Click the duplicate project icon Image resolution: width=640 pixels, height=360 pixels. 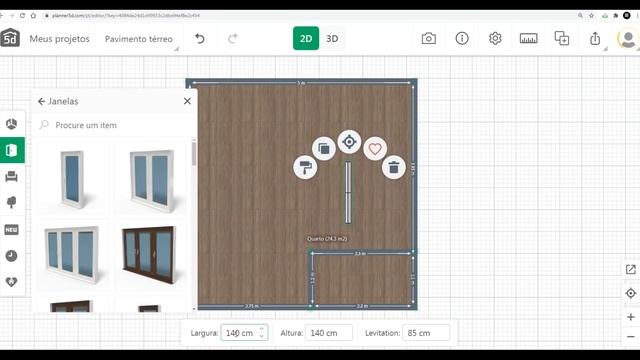562,38
